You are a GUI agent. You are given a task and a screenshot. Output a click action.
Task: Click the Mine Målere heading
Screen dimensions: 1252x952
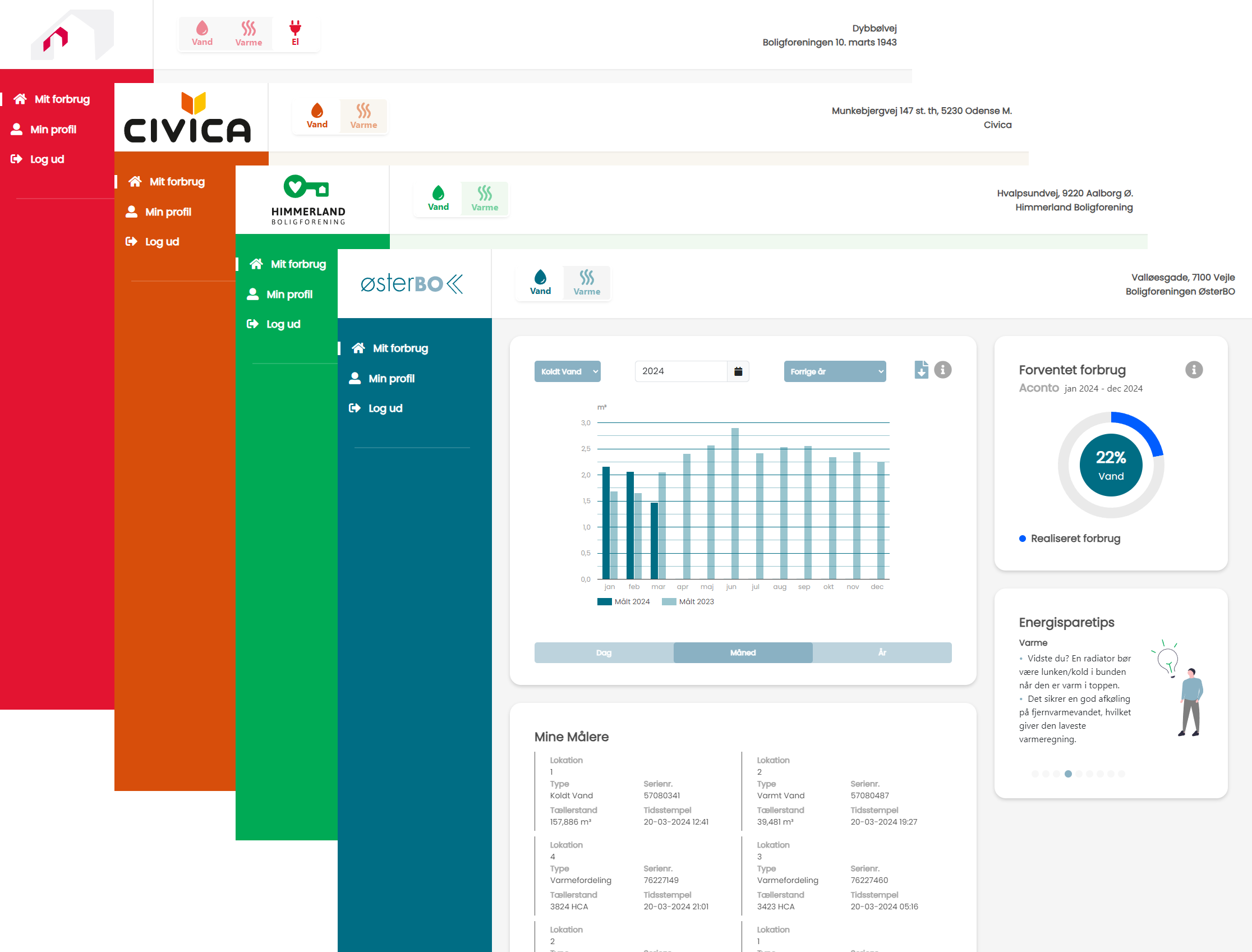[571, 737]
